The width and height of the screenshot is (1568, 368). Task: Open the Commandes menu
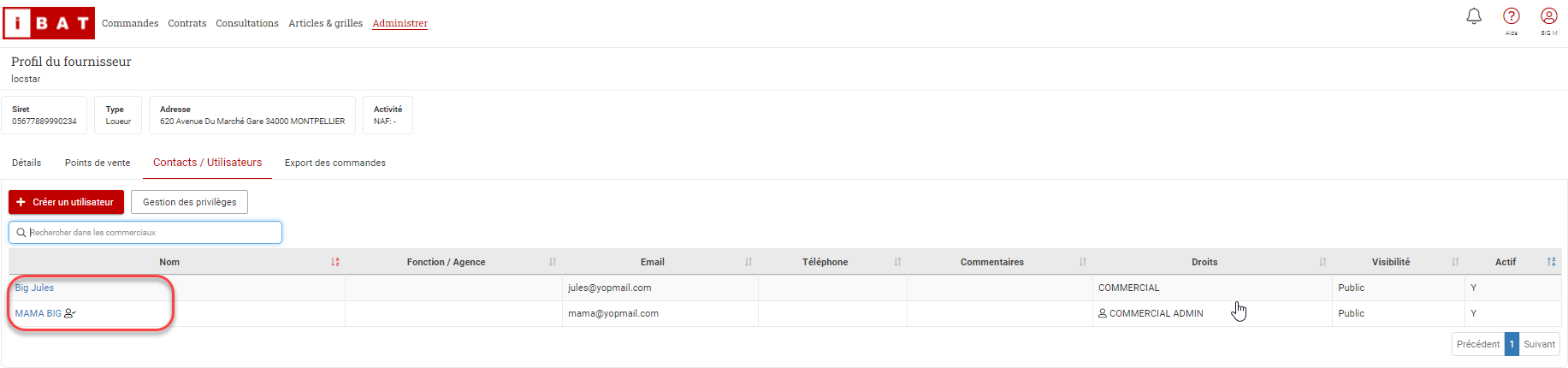point(130,23)
